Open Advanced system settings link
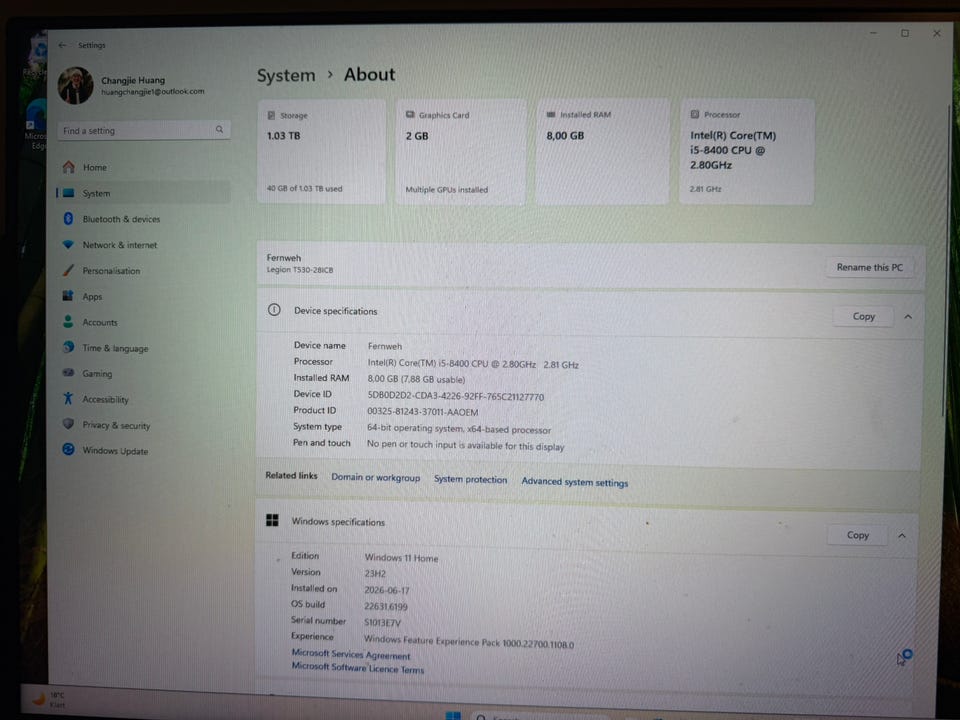Image resolution: width=960 pixels, height=720 pixels. pos(574,482)
